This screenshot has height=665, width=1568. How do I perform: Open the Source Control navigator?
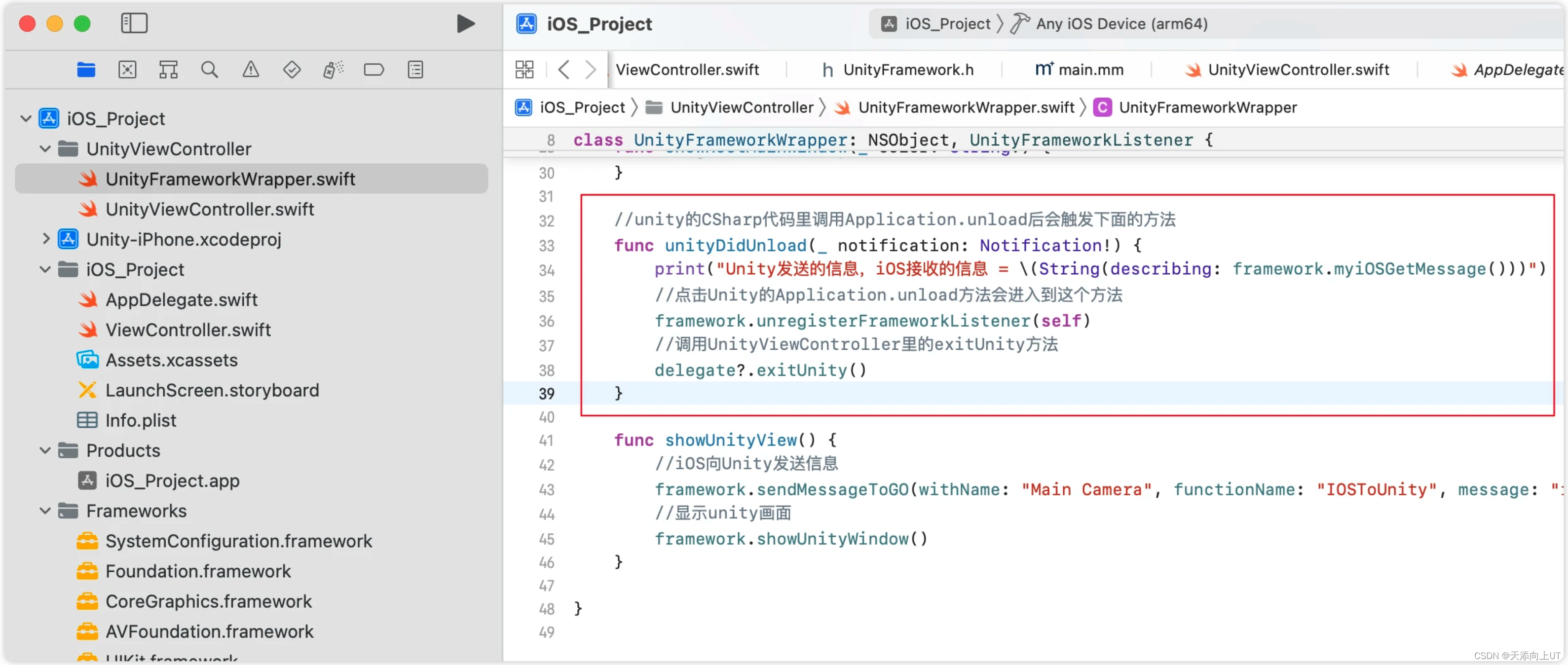127,70
